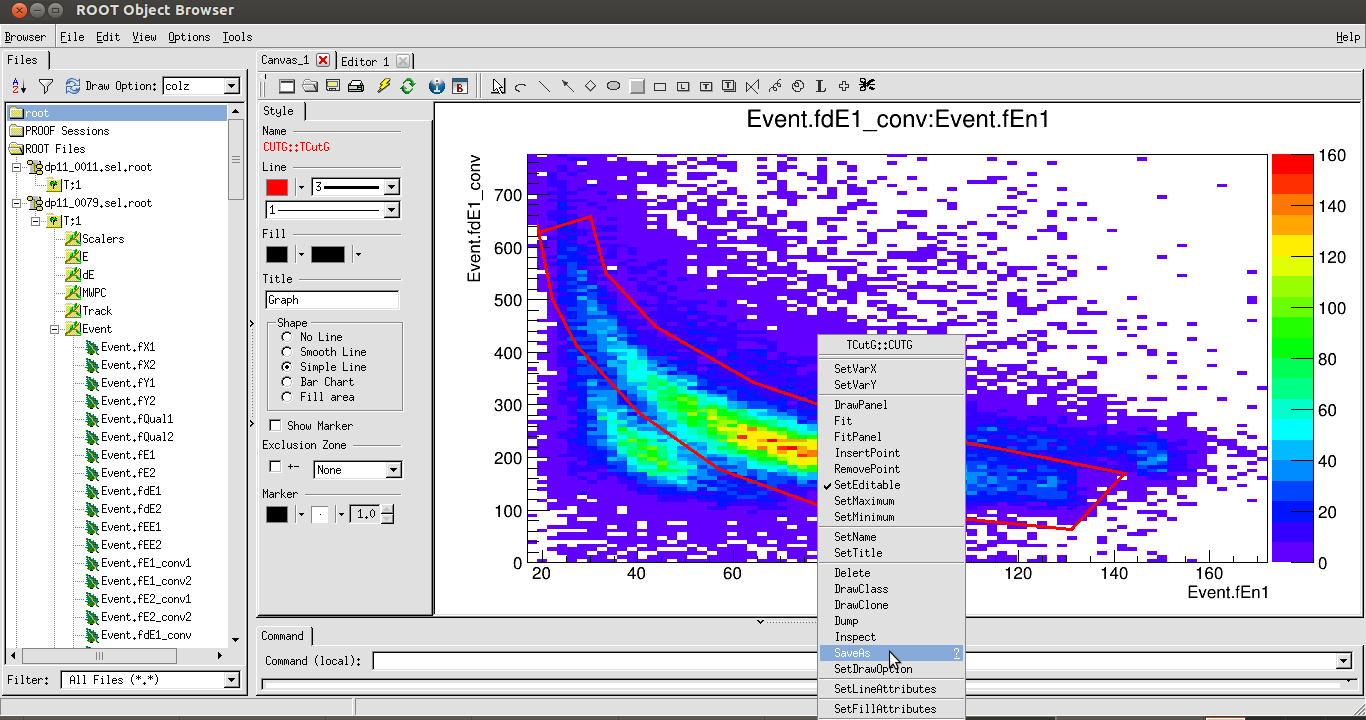Click the Interrupt lightning bolt icon
This screenshot has width=1366, height=720.
click(384, 86)
